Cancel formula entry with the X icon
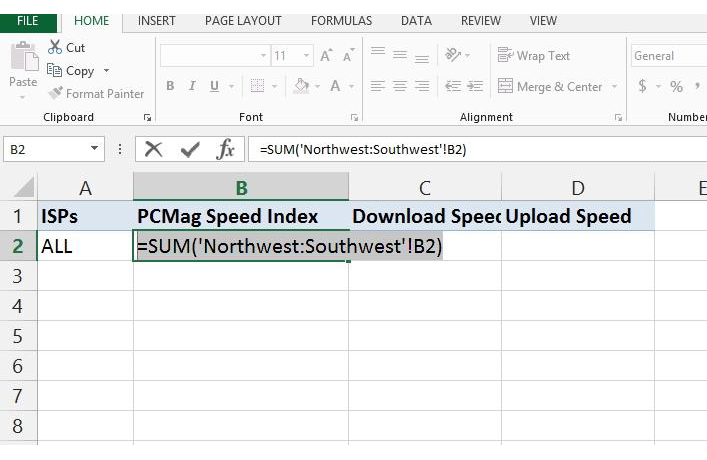 [153, 149]
